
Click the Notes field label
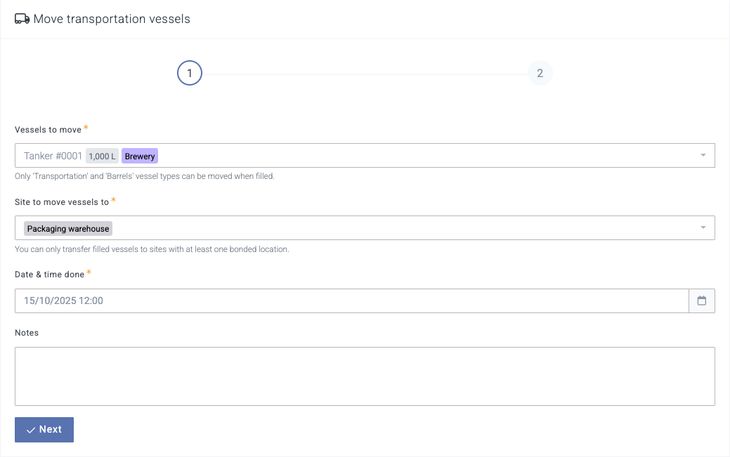(28, 332)
